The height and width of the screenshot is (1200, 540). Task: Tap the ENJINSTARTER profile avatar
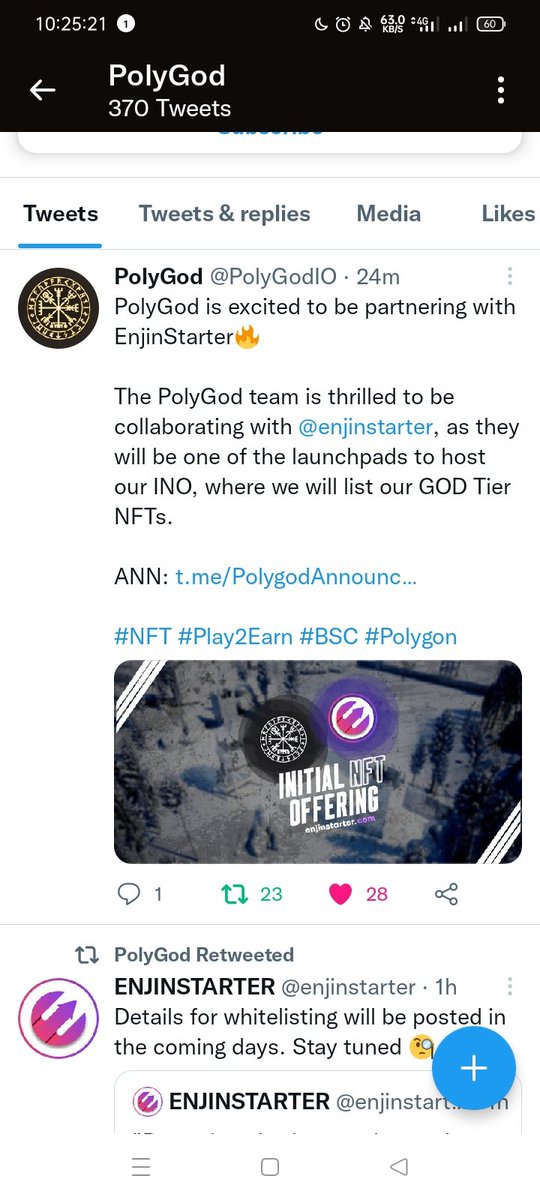[58, 1018]
